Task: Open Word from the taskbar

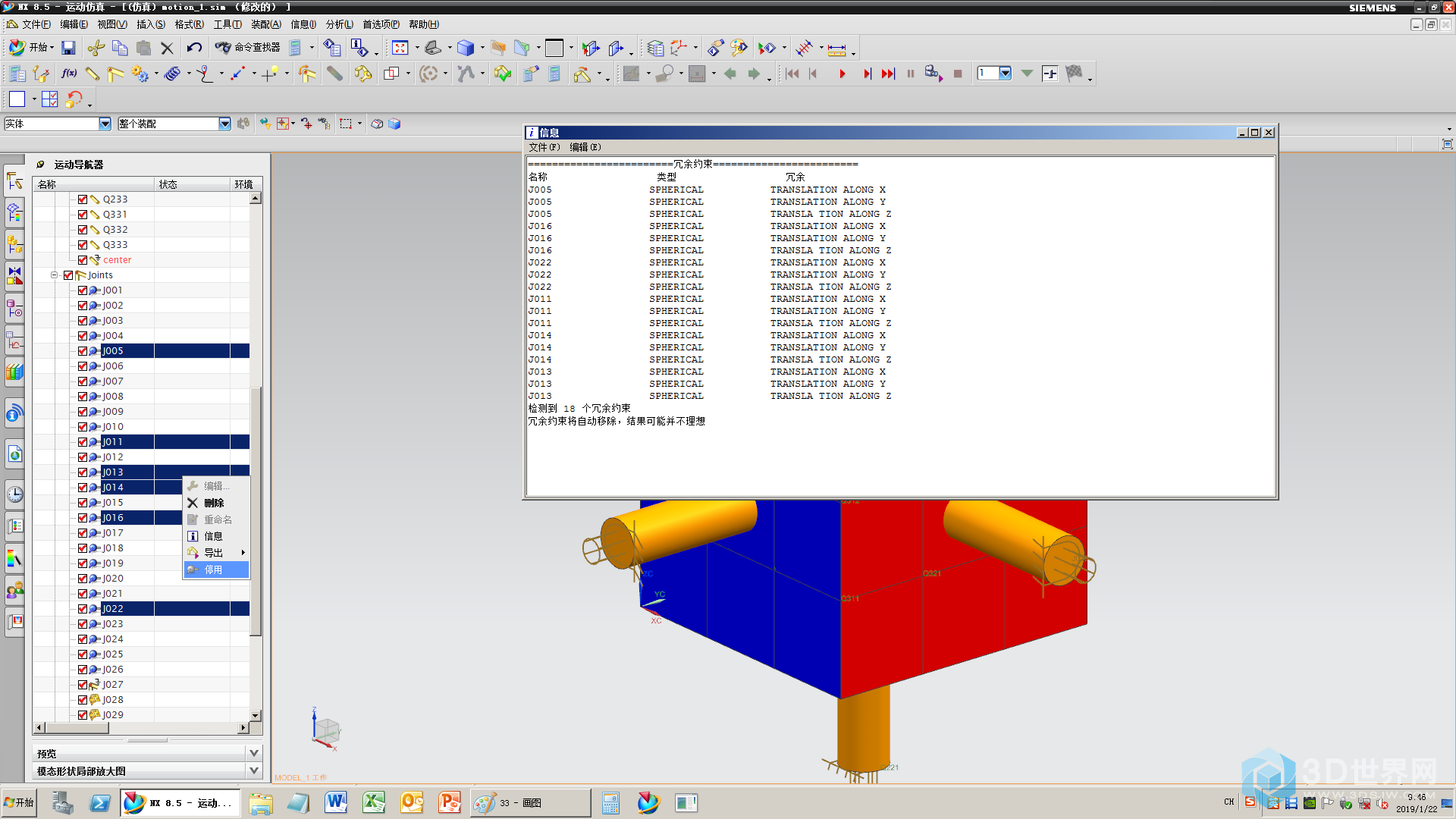Action: (x=335, y=802)
